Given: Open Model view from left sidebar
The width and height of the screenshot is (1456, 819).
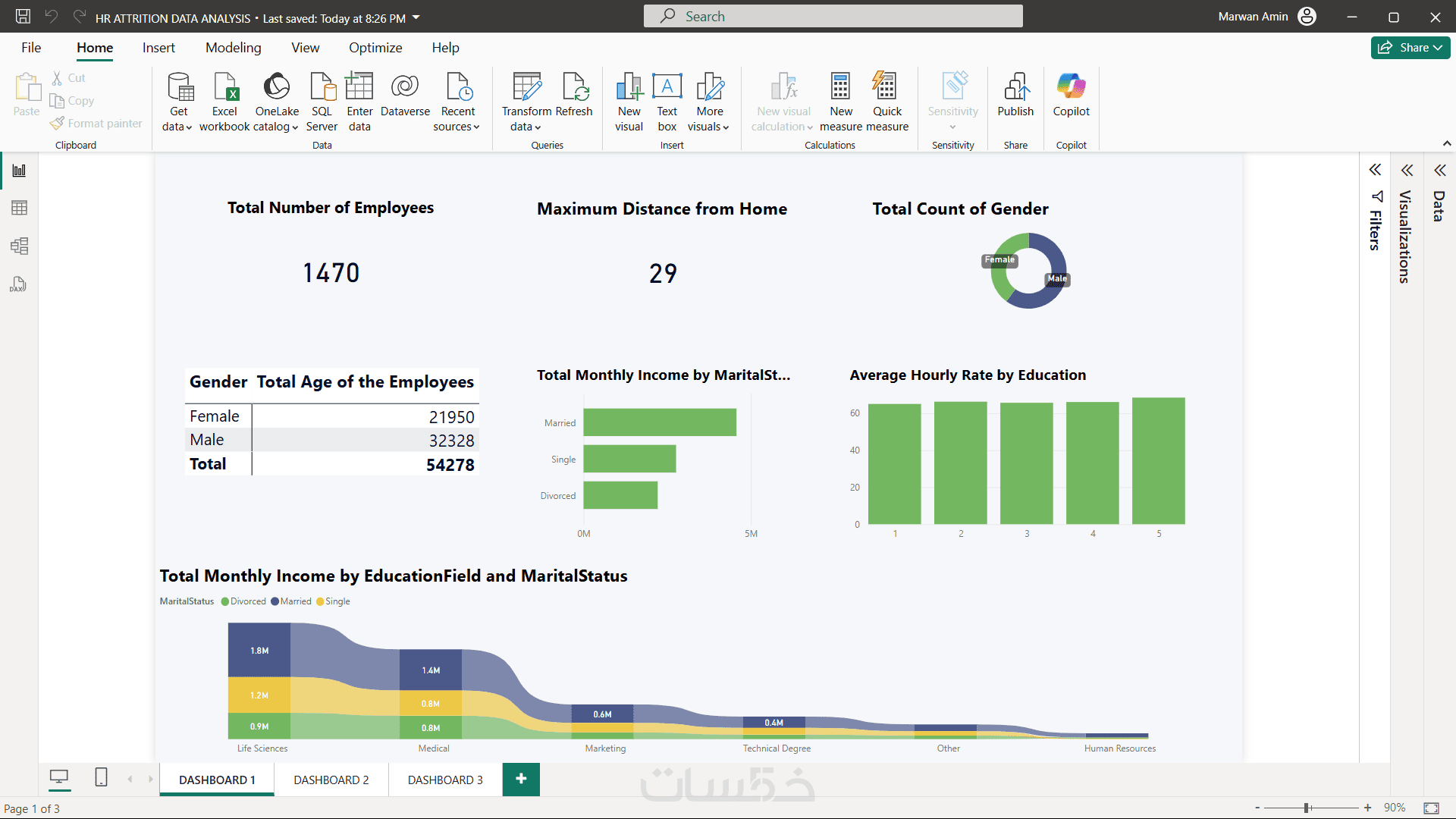Looking at the screenshot, I should pos(20,246).
